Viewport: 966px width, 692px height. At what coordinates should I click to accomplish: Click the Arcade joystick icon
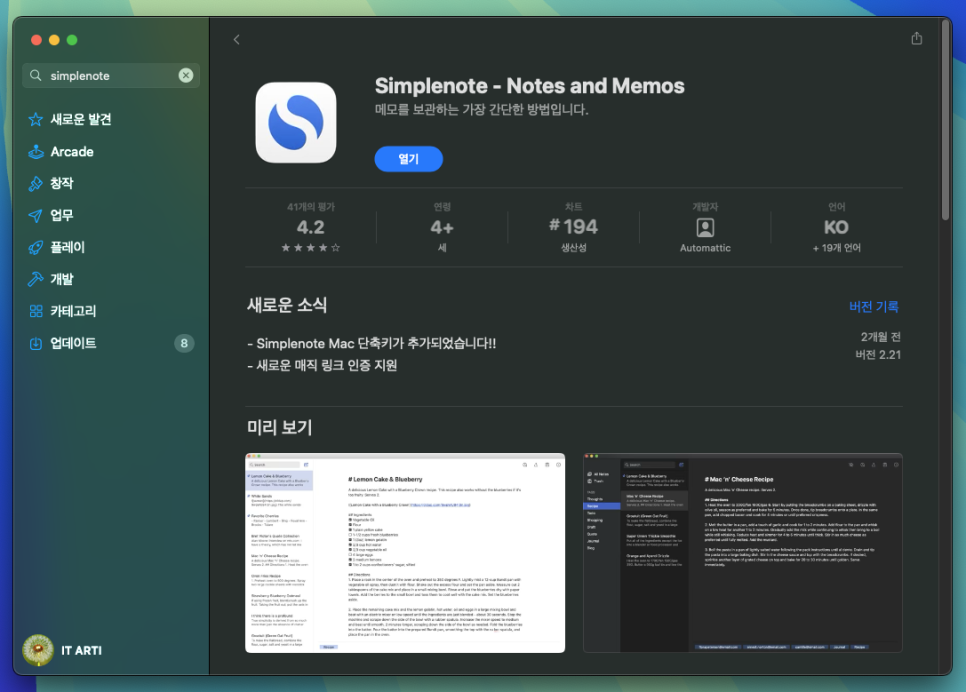[x=36, y=152]
